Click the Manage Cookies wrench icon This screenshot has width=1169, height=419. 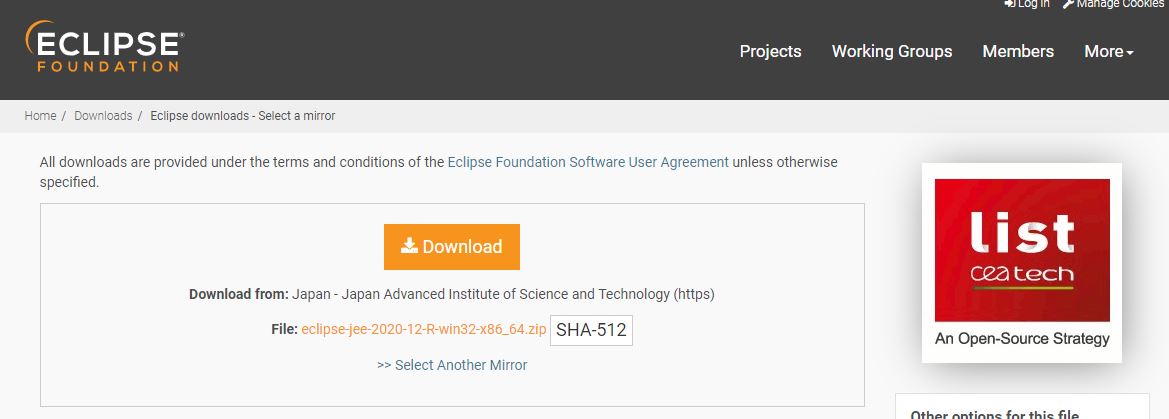(1068, 4)
